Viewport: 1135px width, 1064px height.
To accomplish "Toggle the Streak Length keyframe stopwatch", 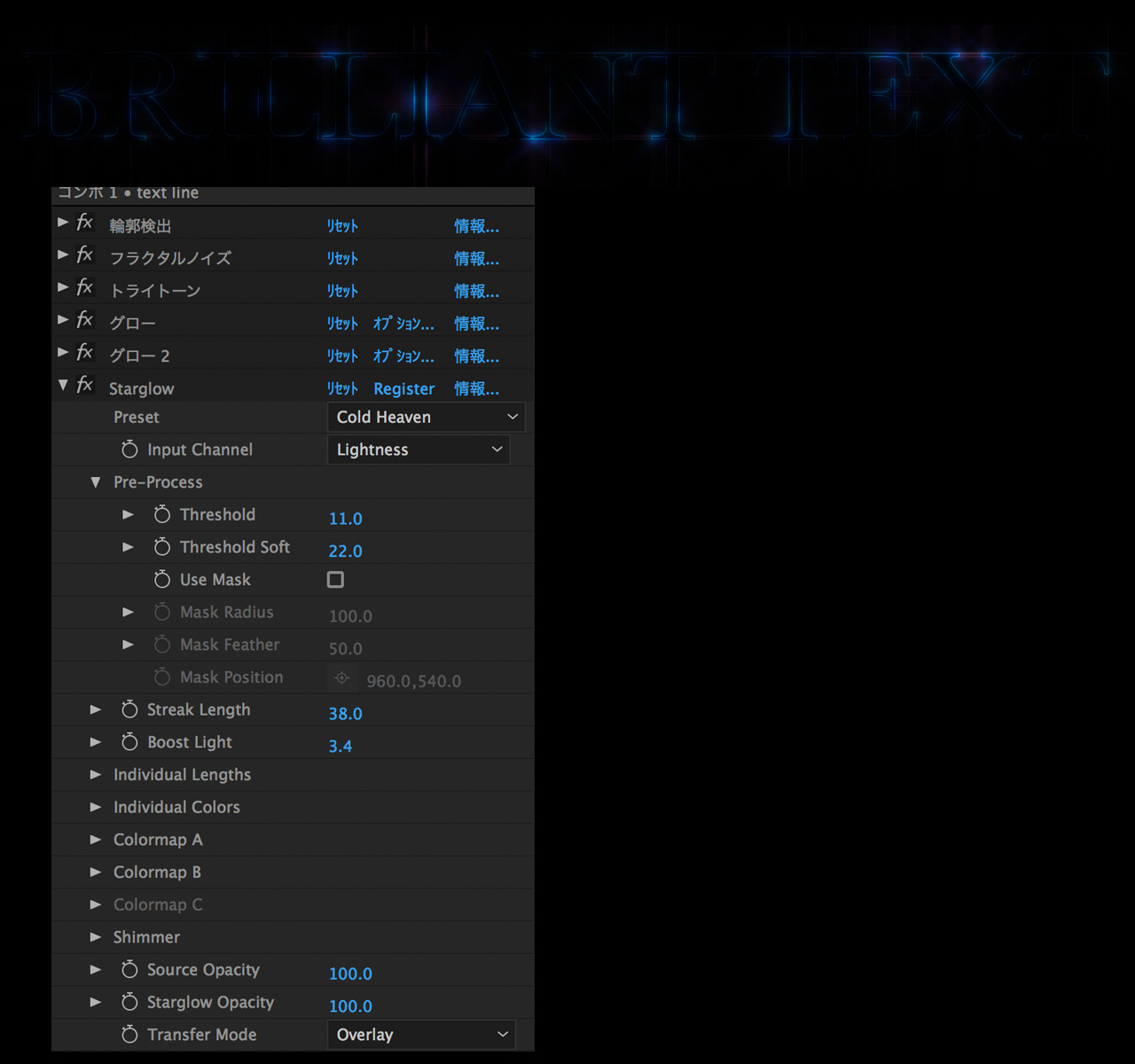I will coord(129,710).
